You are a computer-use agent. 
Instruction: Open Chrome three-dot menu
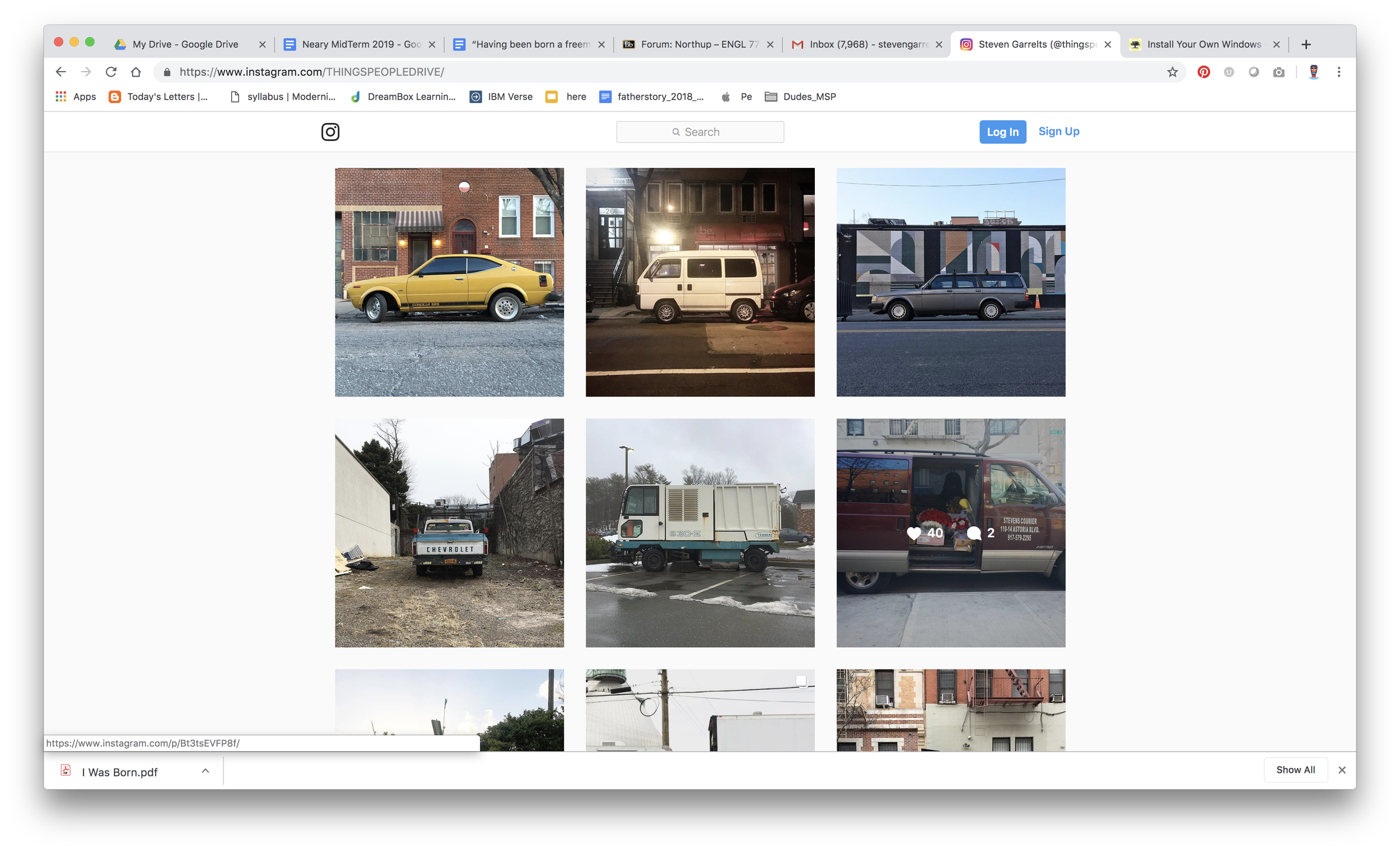(x=1338, y=72)
